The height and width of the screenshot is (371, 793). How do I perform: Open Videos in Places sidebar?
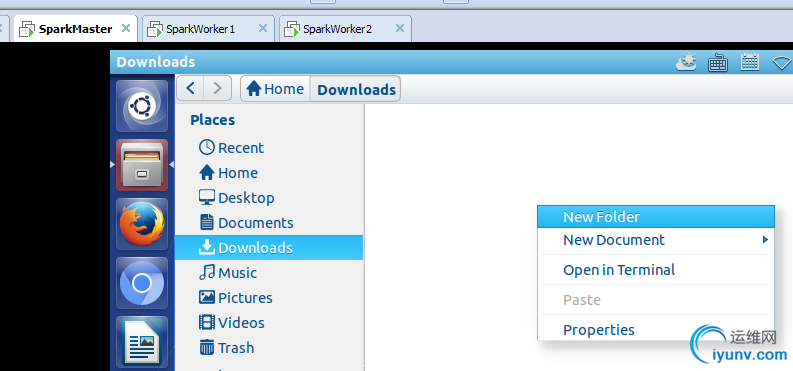pyautogui.click(x=269, y=322)
